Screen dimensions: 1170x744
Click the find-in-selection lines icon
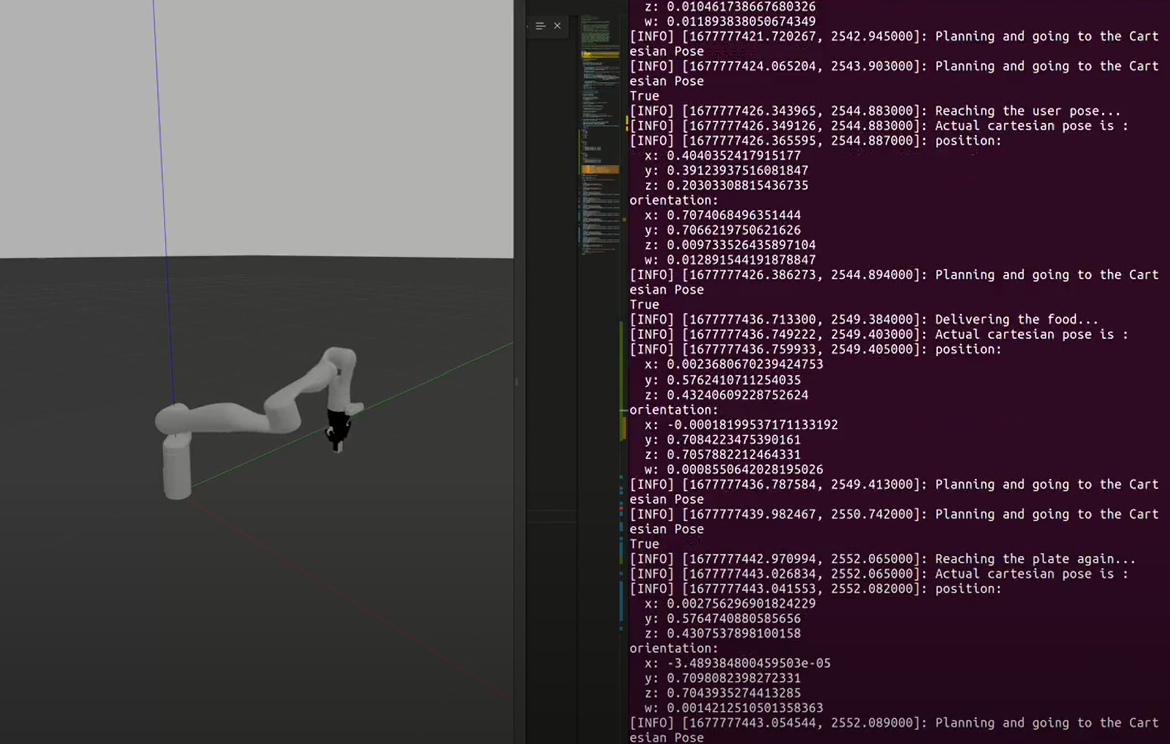[x=540, y=26]
